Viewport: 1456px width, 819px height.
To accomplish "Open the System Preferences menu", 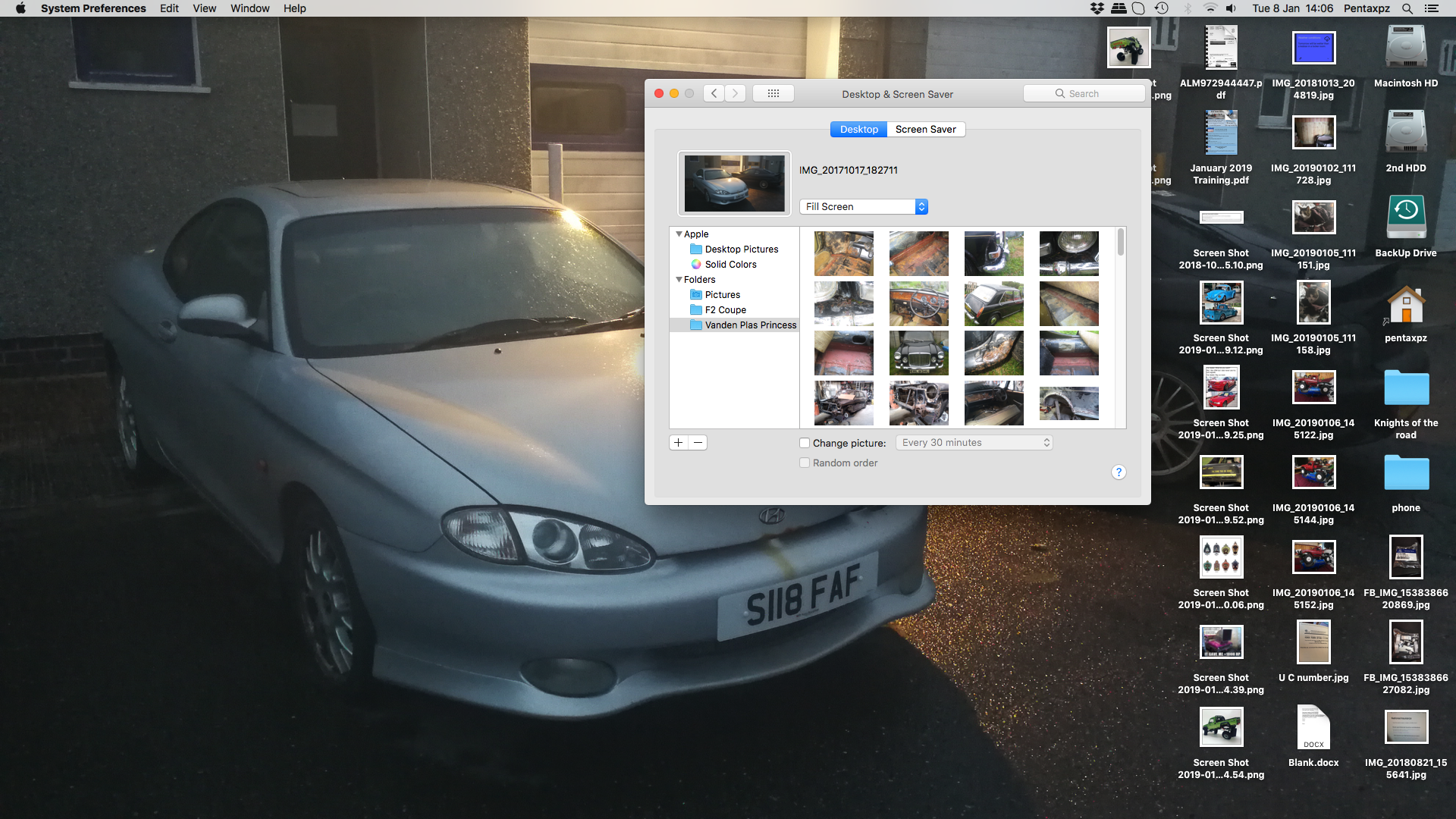I will point(93,8).
